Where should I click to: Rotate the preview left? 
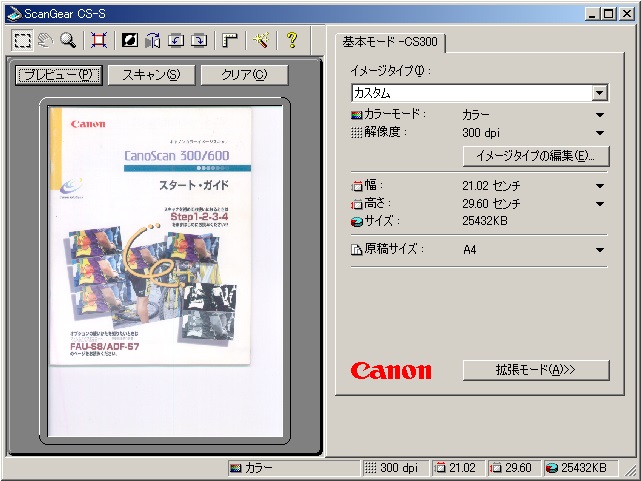(x=176, y=40)
